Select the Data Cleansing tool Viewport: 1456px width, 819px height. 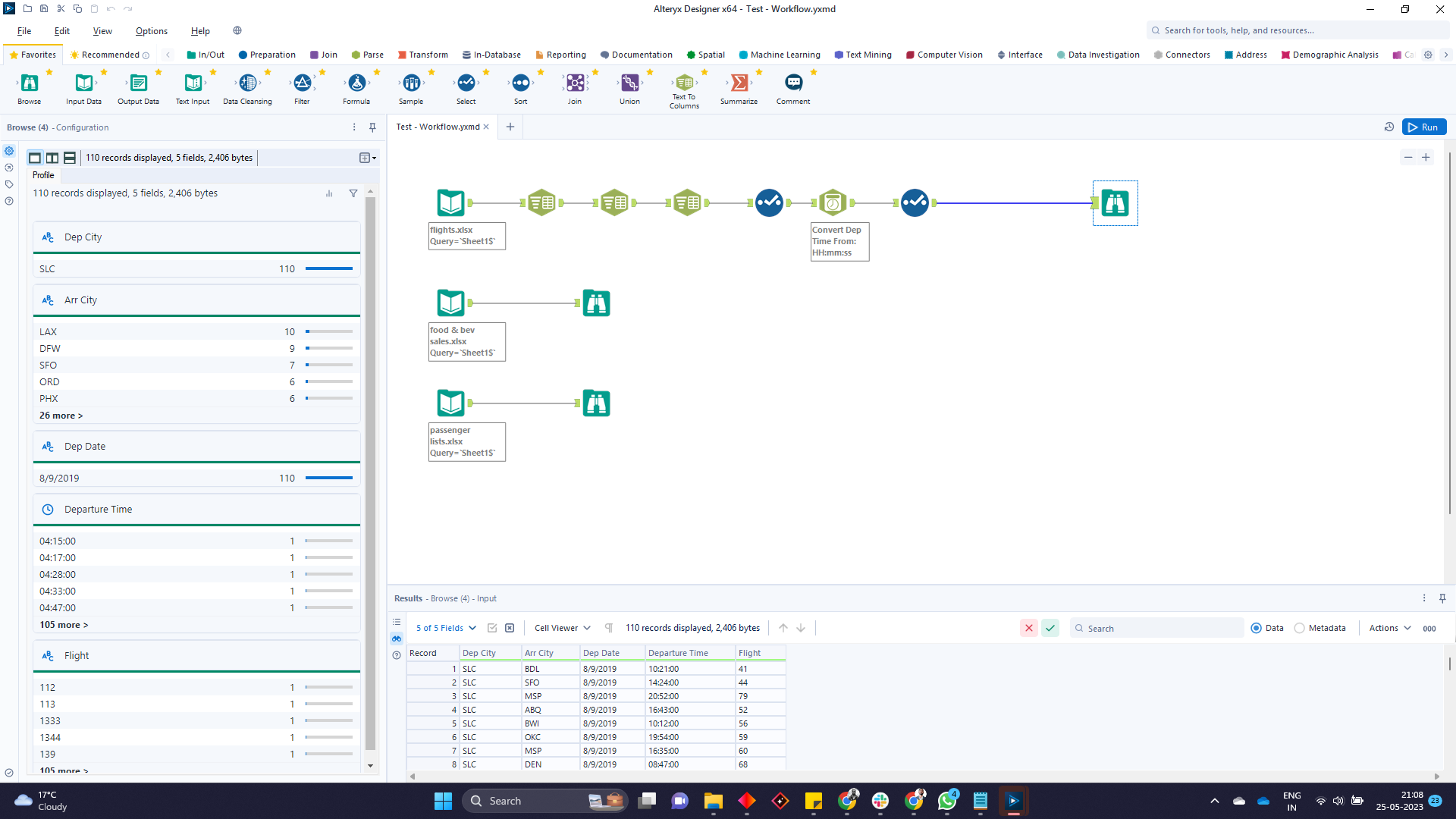click(x=247, y=83)
